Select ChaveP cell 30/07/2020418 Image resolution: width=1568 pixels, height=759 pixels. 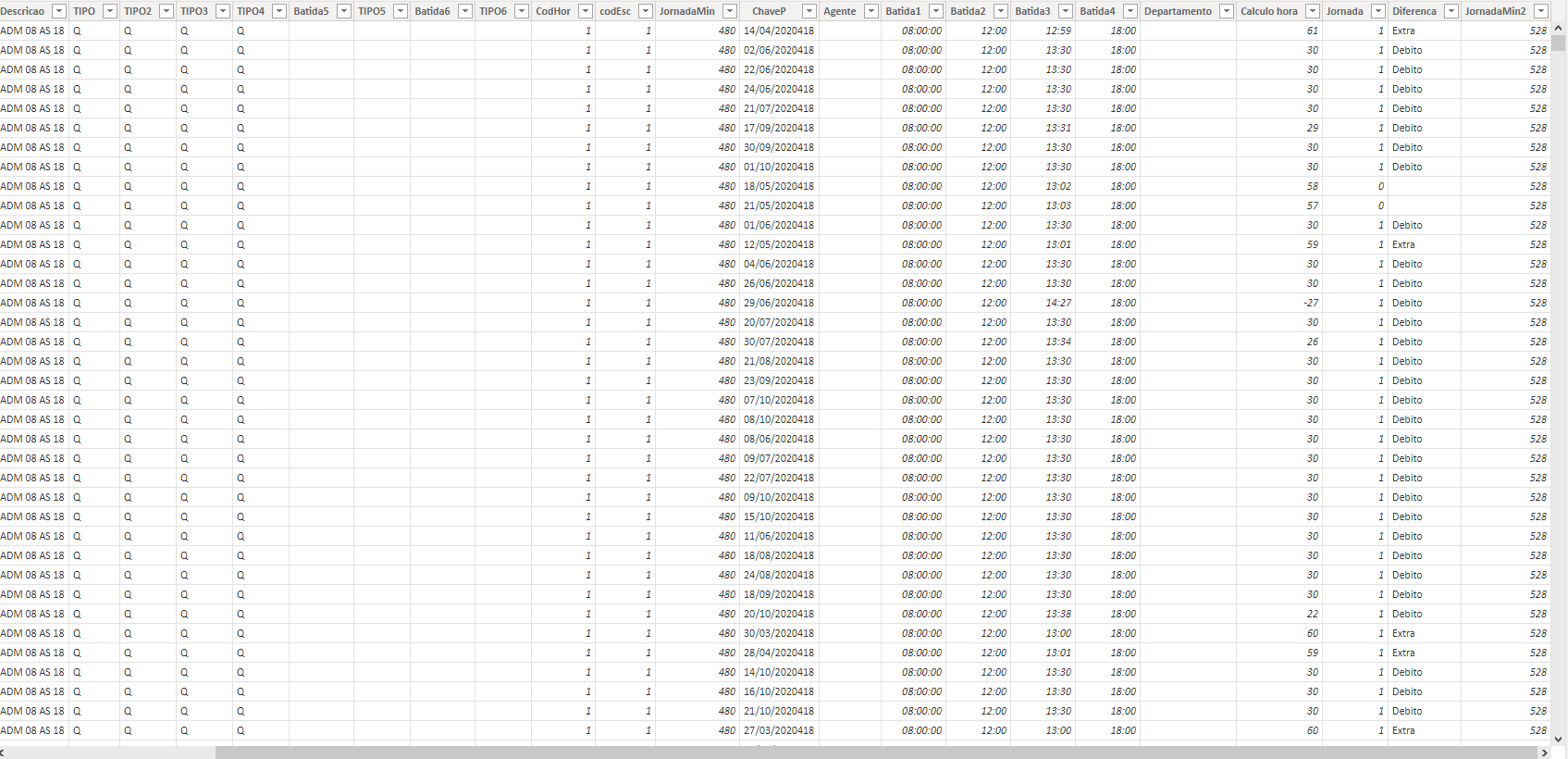click(779, 342)
